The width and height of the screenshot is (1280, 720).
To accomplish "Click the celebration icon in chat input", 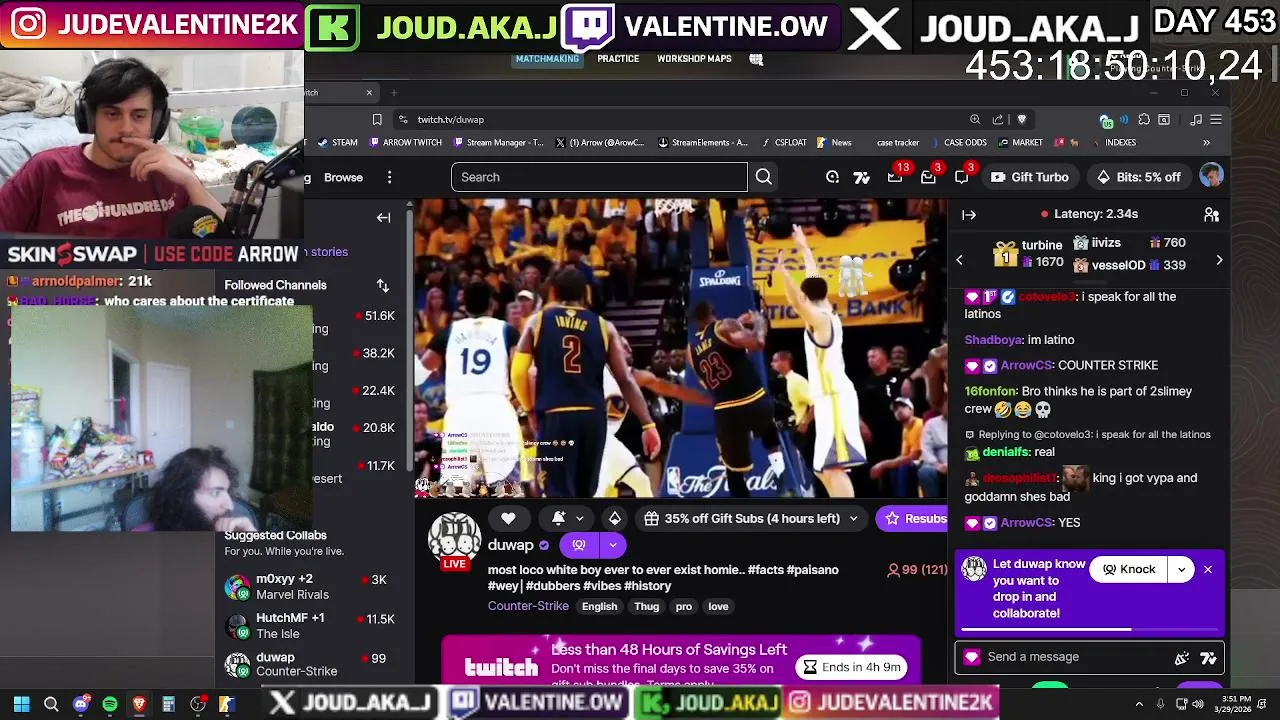I will (x=1182, y=657).
